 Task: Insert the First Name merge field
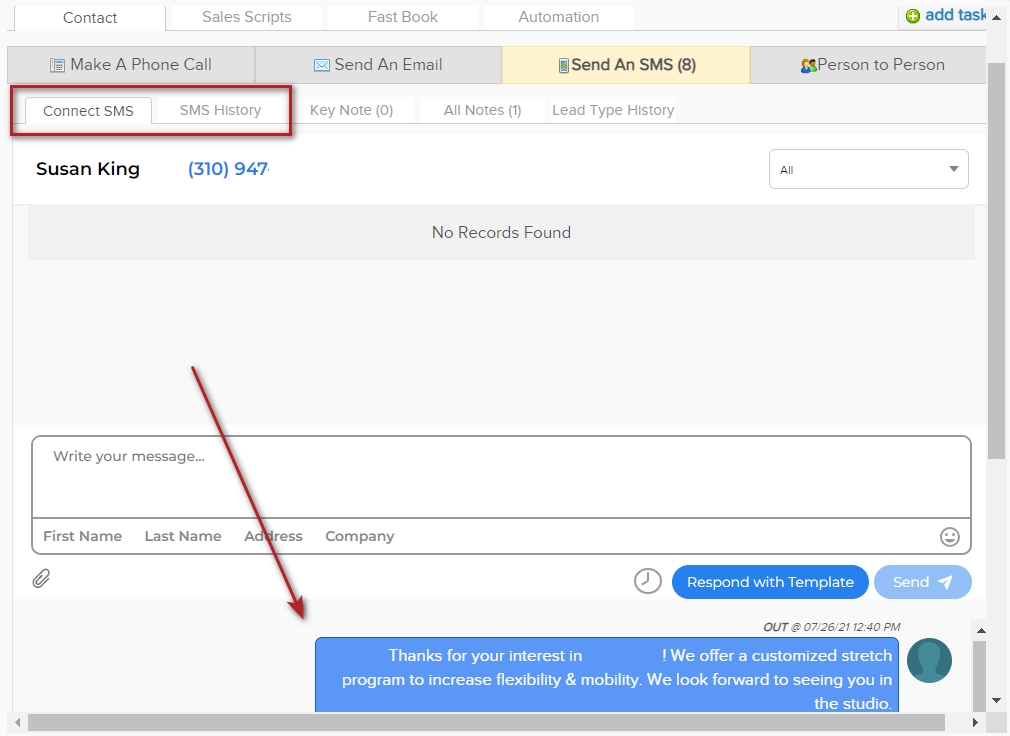pos(82,536)
